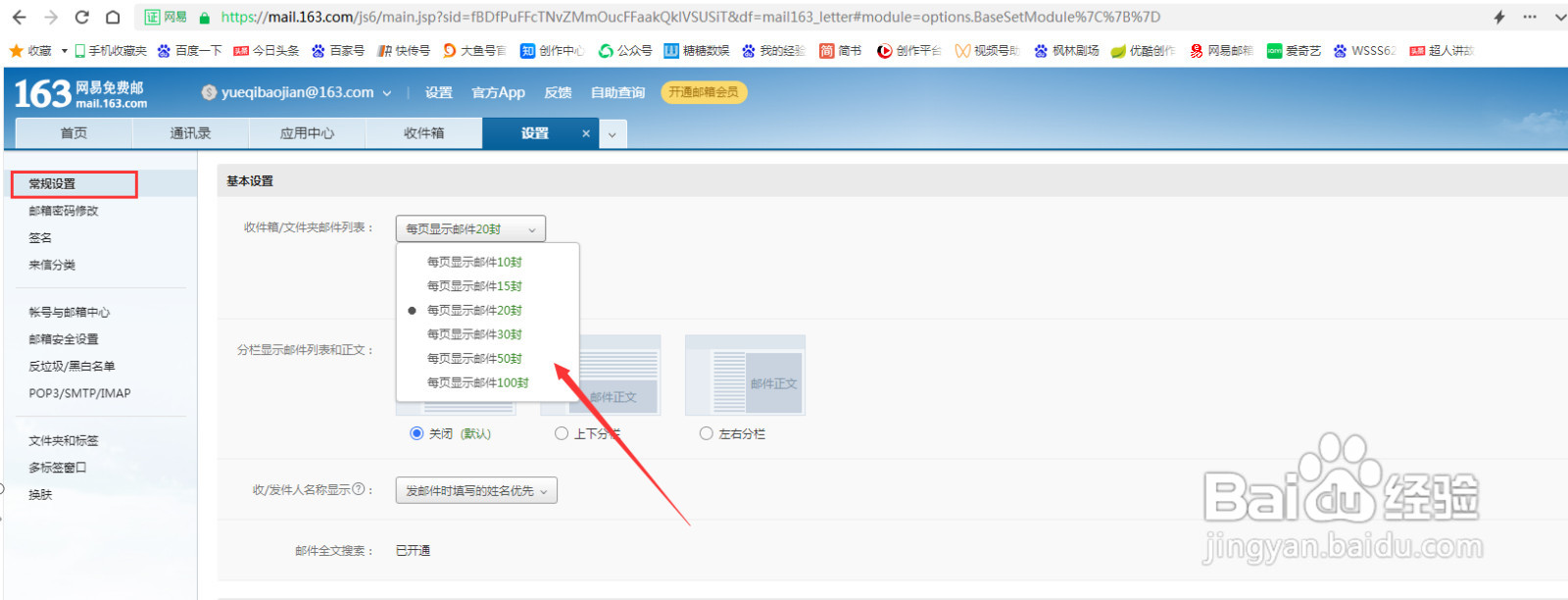Screen dimensions: 1568x600
Task: Open 来信分类 in the sidebar
Action: click(x=52, y=265)
